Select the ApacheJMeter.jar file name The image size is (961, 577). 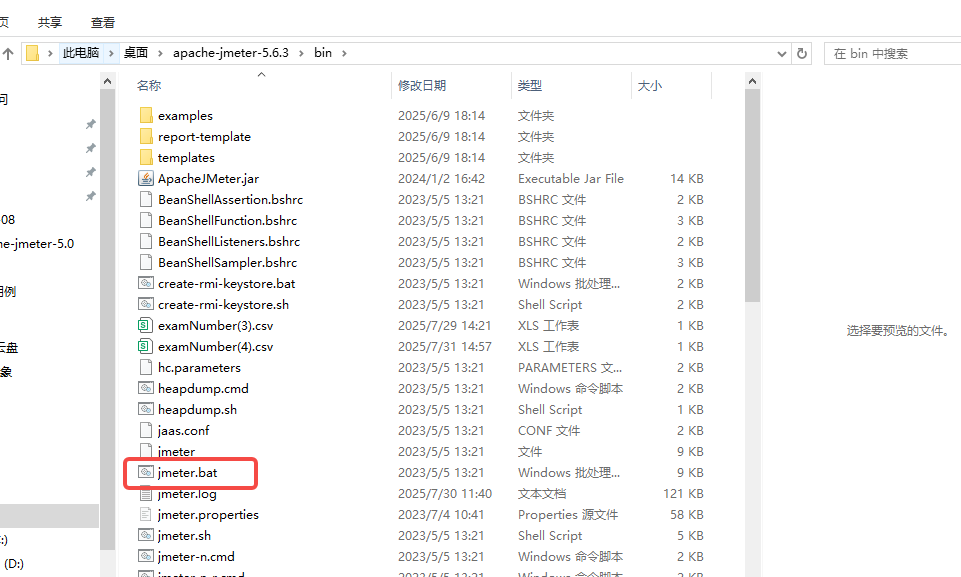click(x=208, y=178)
